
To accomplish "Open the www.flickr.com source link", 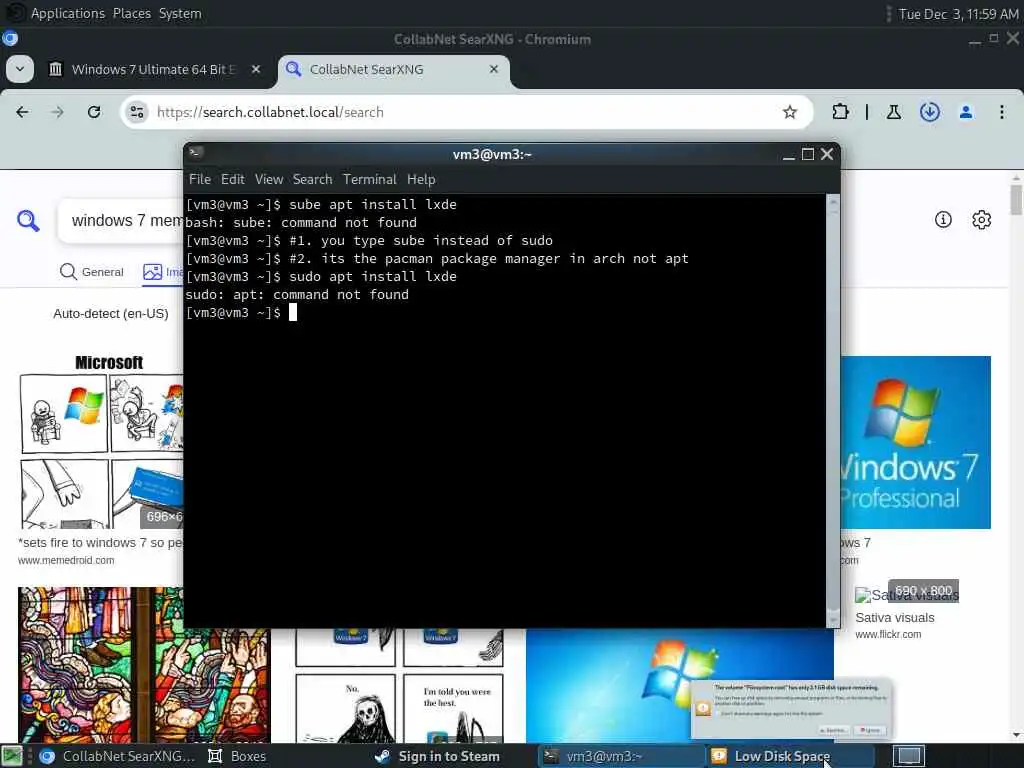I will (888, 635).
